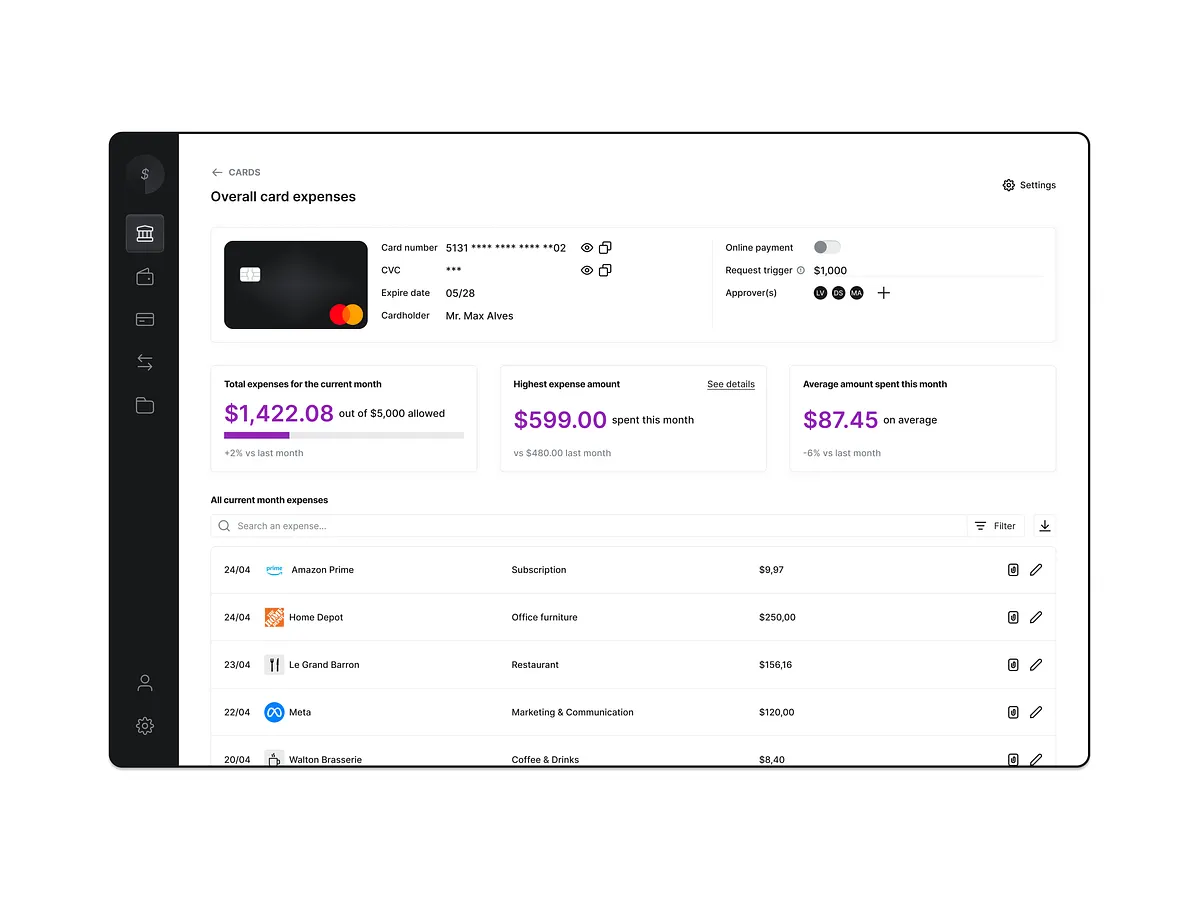The image size is (1200, 900).
Task: Open the folder icon in sidebar
Action: click(x=145, y=405)
